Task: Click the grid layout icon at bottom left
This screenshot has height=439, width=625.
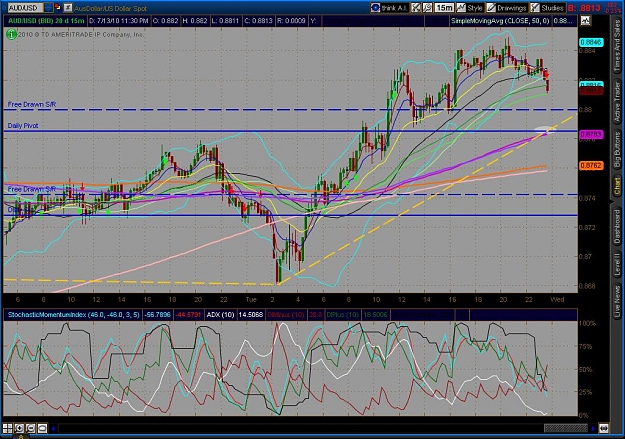Action: 8,428
